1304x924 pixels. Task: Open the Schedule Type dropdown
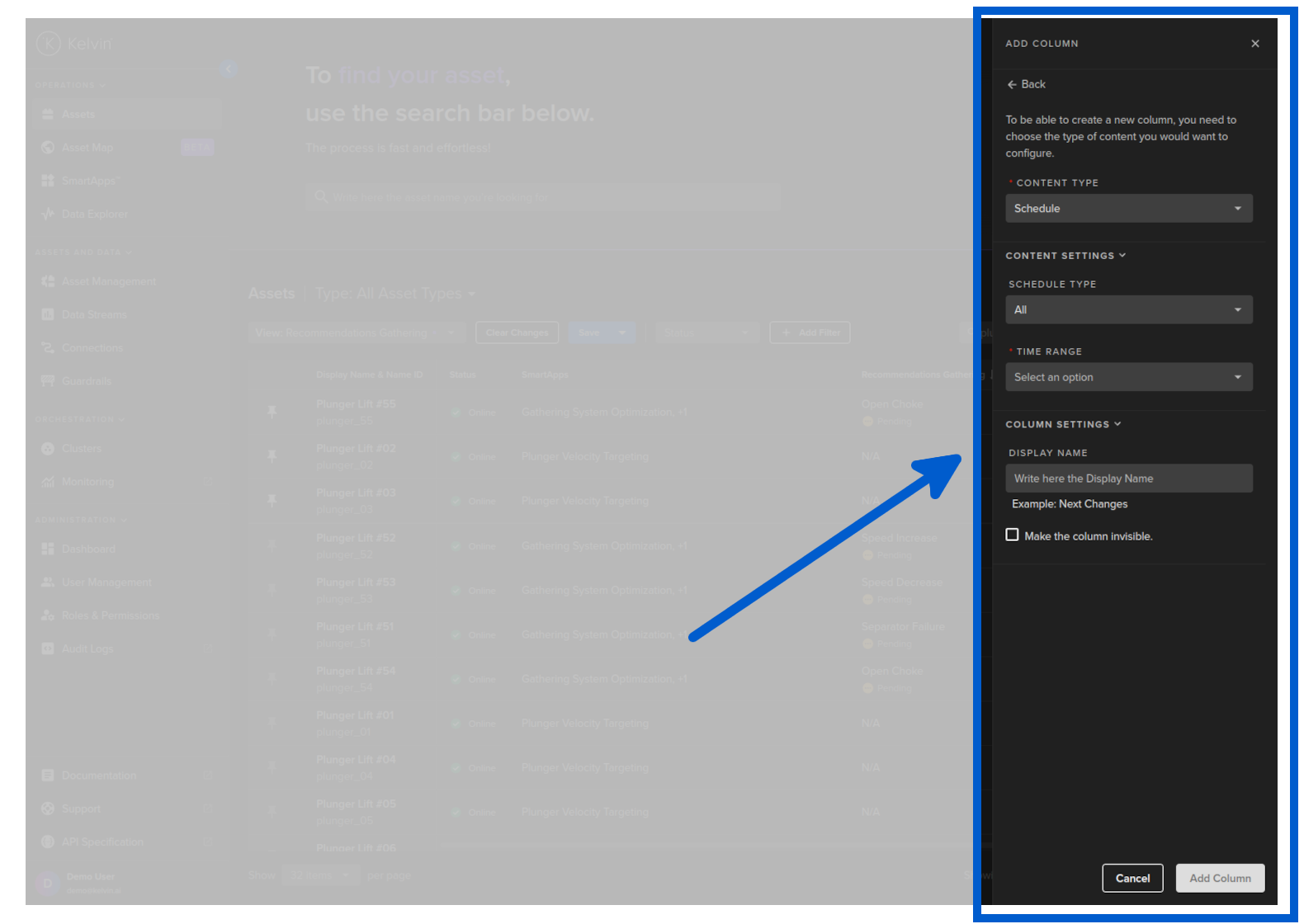tap(1128, 310)
